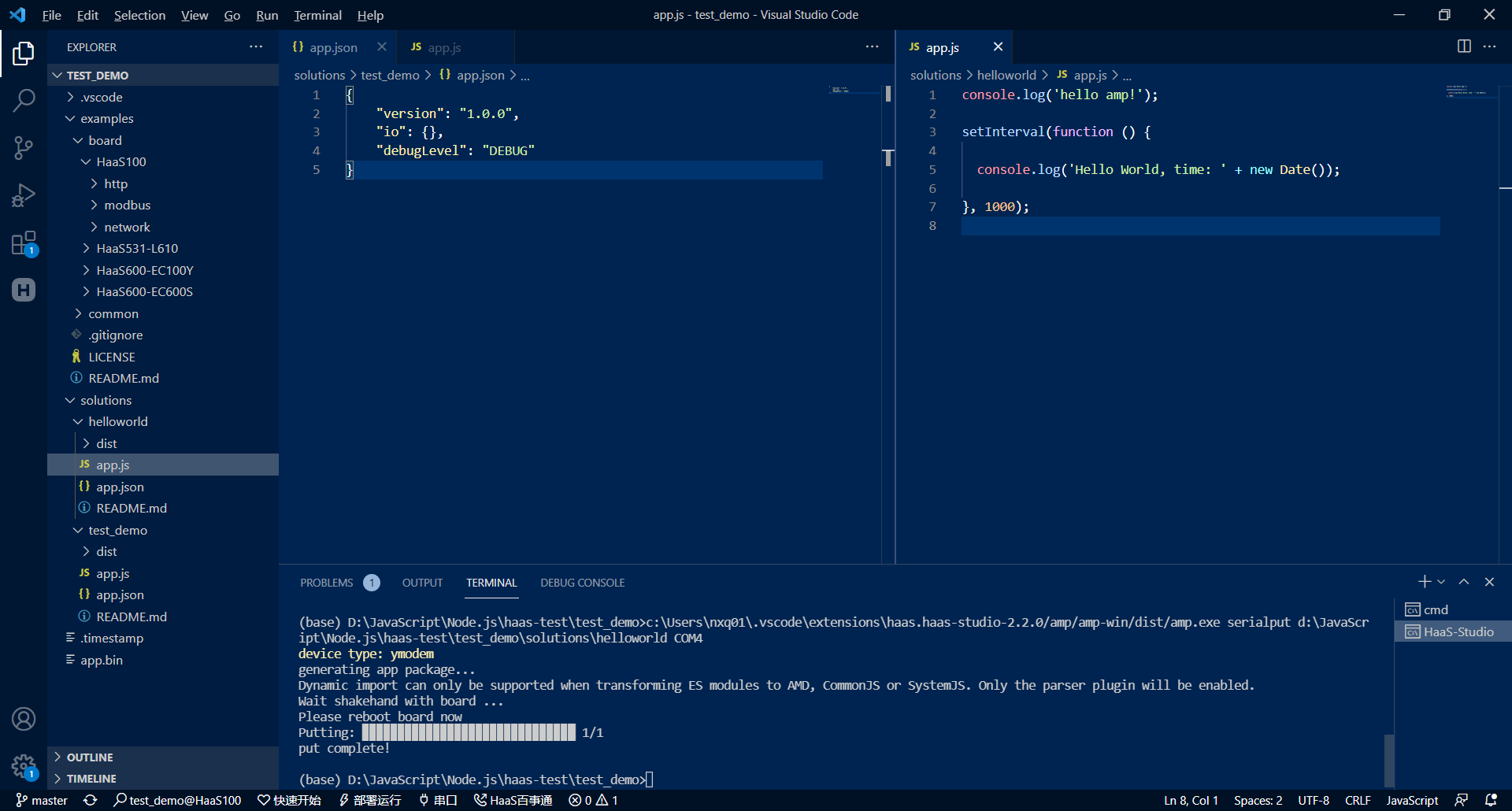The width and height of the screenshot is (1512, 811).
Task: Open .gitignore file in explorer
Action: (163, 335)
